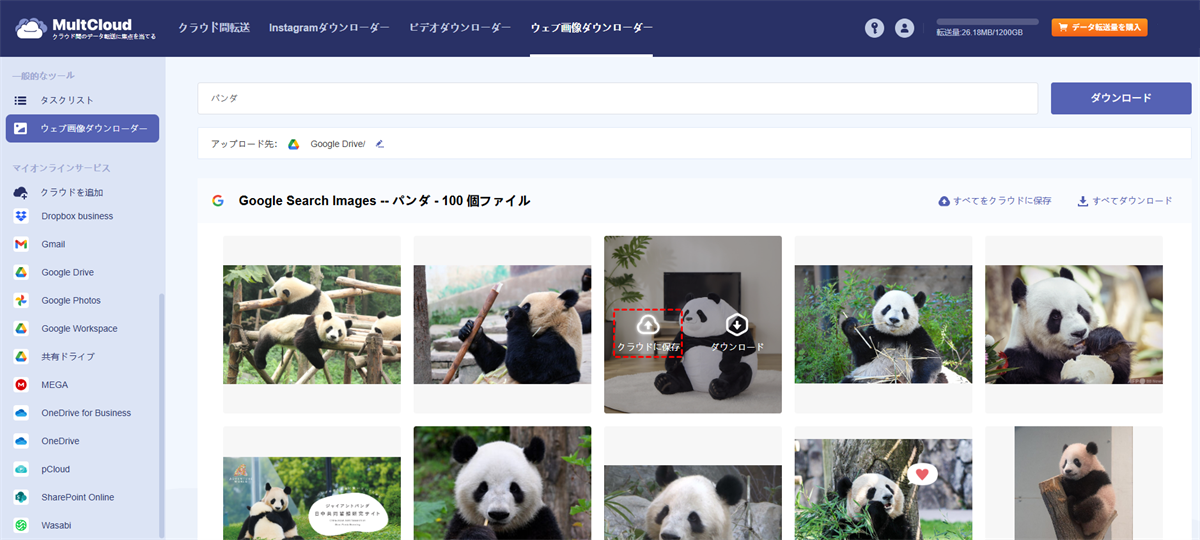Select thumbnail of panda holding bamboo stick
The width and height of the screenshot is (1200, 540).
(x=502, y=324)
